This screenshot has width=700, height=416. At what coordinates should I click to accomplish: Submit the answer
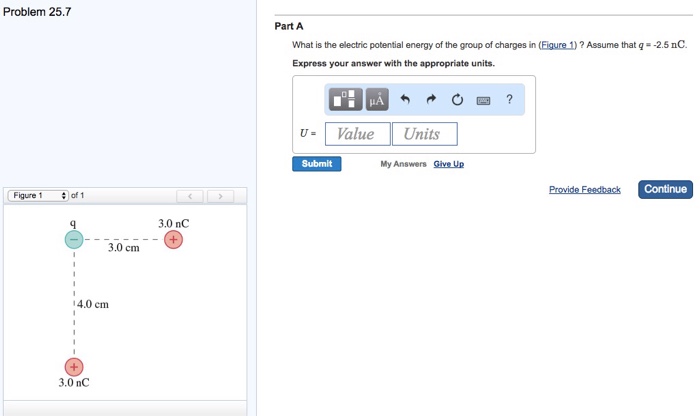coord(317,164)
